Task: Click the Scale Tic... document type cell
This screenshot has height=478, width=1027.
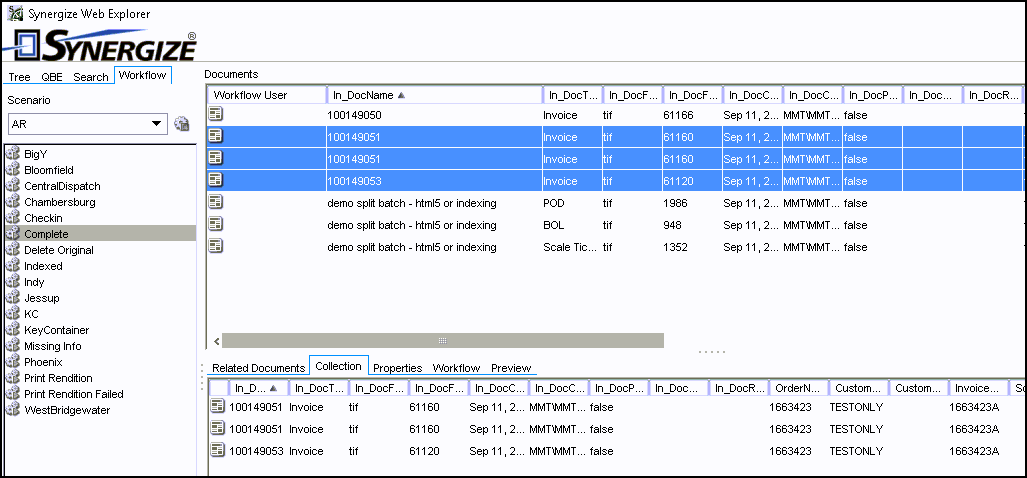Action: point(570,248)
